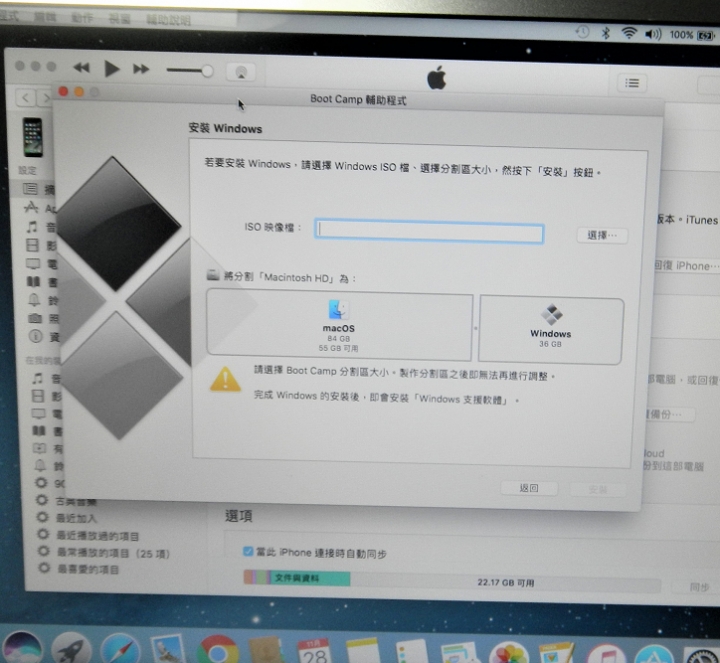Open Safari from the Dock
The width and height of the screenshot is (720, 663).
pyautogui.click(x=120, y=649)
